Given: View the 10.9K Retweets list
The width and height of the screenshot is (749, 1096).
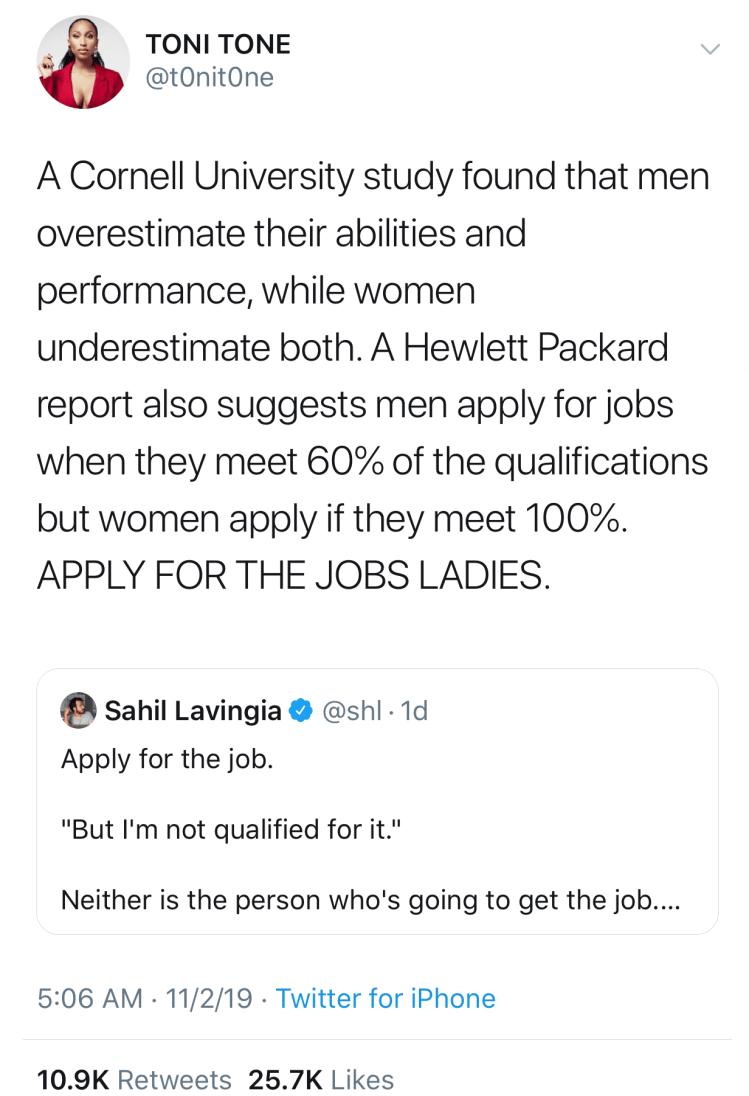Looking at the screenshot, I should pos(134,1080).
